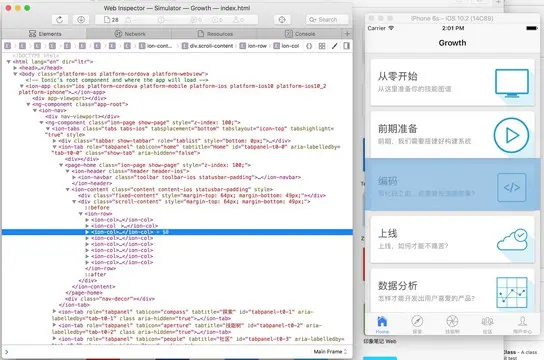The height and width of the screenshot is (360, 544).
Task: Click the cloud check icon on 上线
Action: point(513,240)
